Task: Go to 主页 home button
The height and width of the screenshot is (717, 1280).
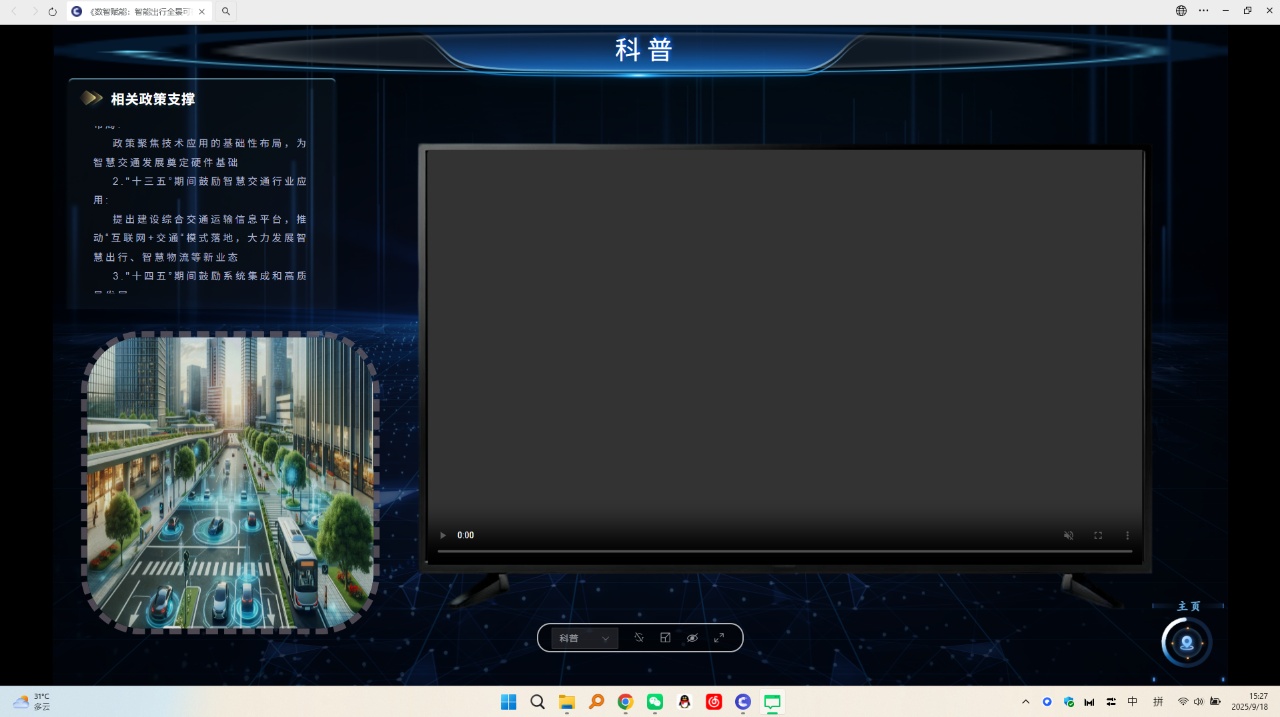Action: (1187, 642)
